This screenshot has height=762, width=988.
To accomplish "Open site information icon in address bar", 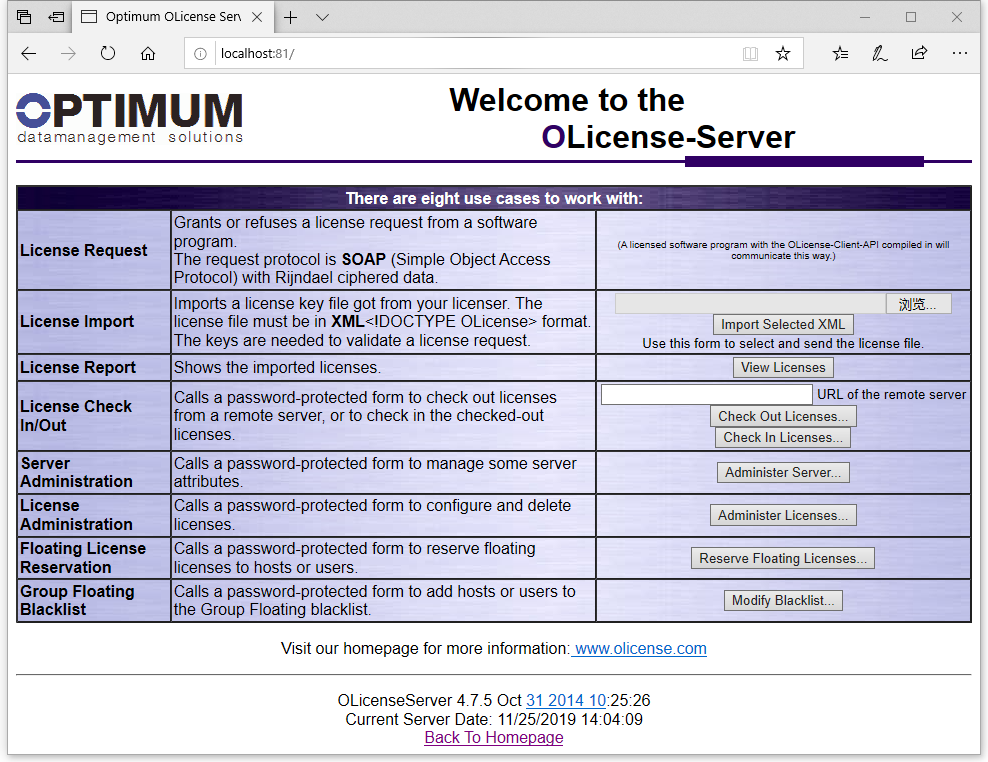I will [200, 54].
